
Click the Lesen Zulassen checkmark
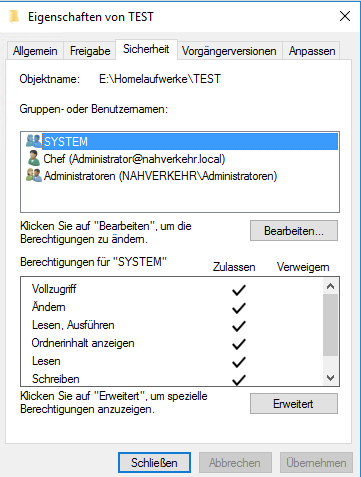tap(239, 362)
